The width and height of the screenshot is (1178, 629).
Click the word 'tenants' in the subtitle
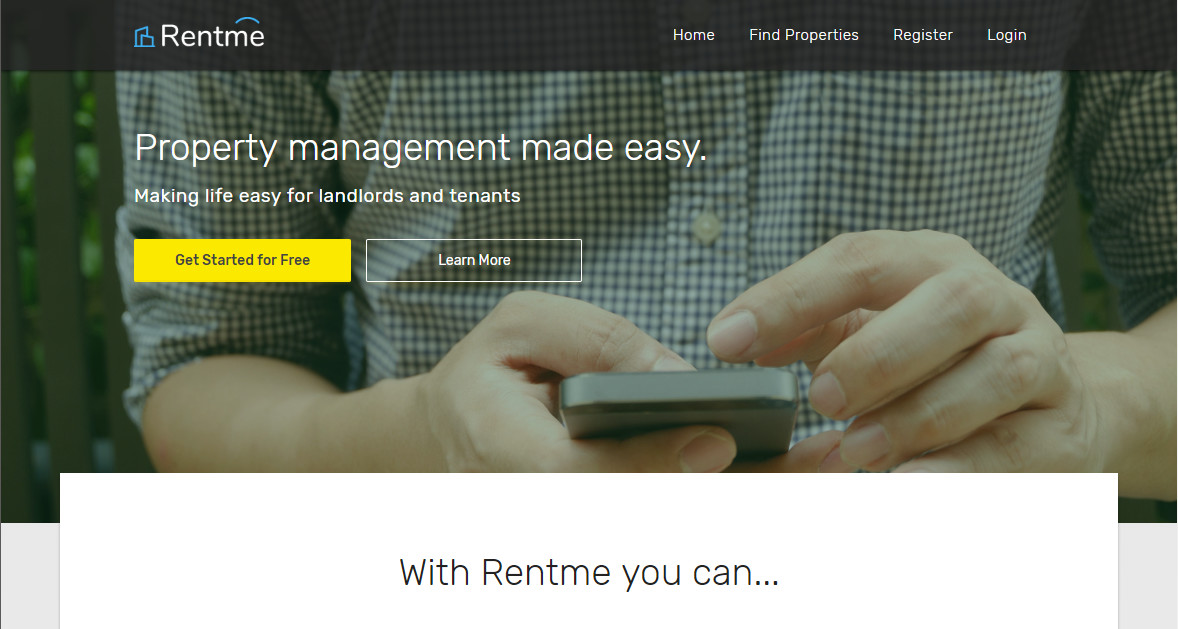point(485,196)
